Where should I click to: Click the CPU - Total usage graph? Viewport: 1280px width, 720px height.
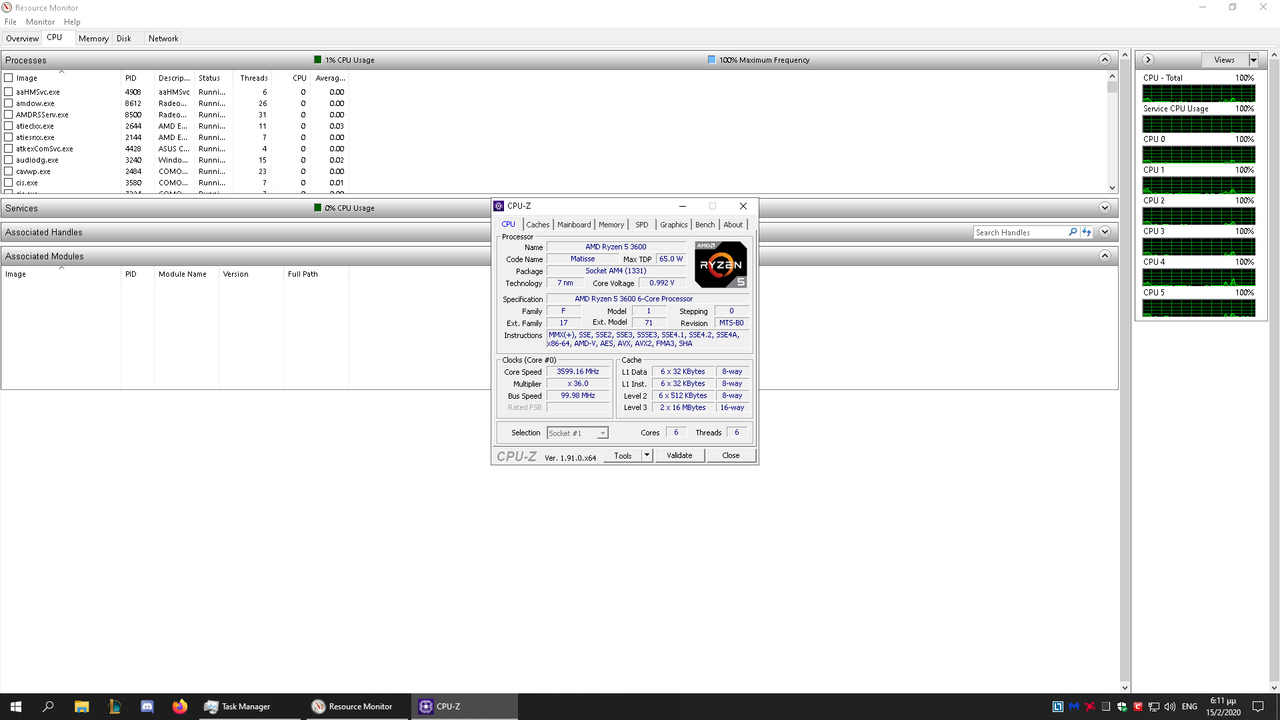click(x=1199, y=92)
